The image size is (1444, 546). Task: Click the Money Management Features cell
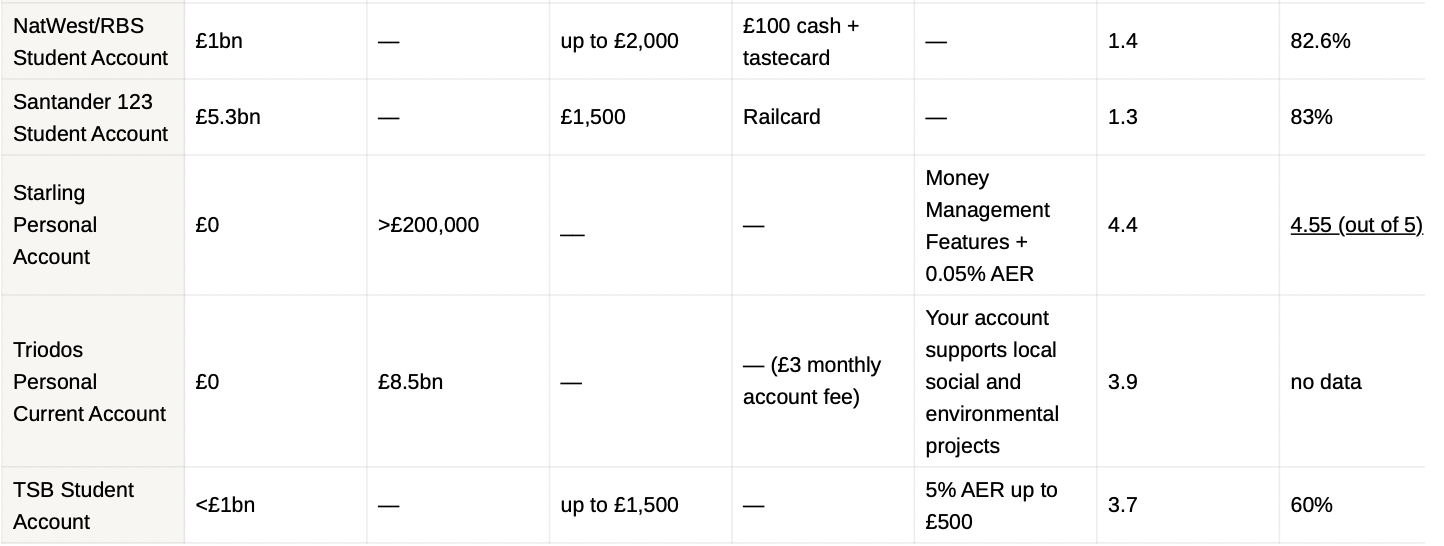(1005, 225)
